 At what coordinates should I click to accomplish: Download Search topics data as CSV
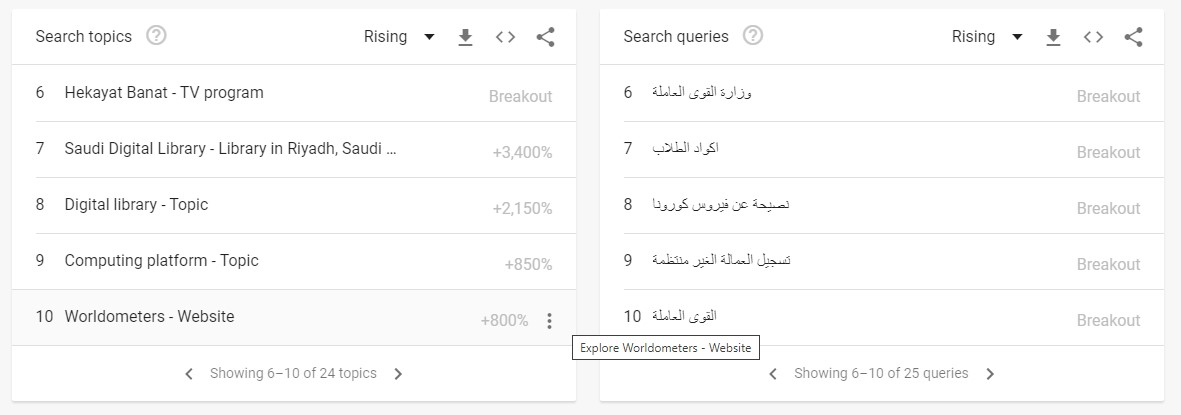coord(465,37)
